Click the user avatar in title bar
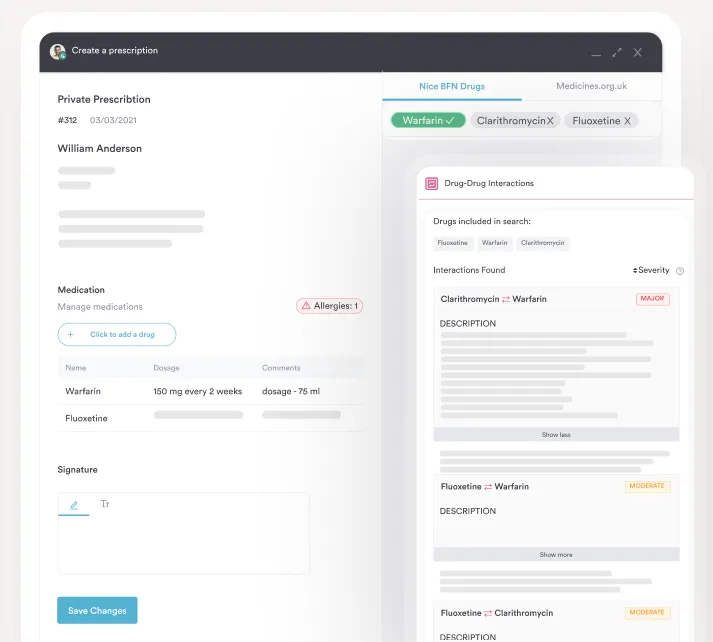The image size is (713, 642). pos(58,52)
